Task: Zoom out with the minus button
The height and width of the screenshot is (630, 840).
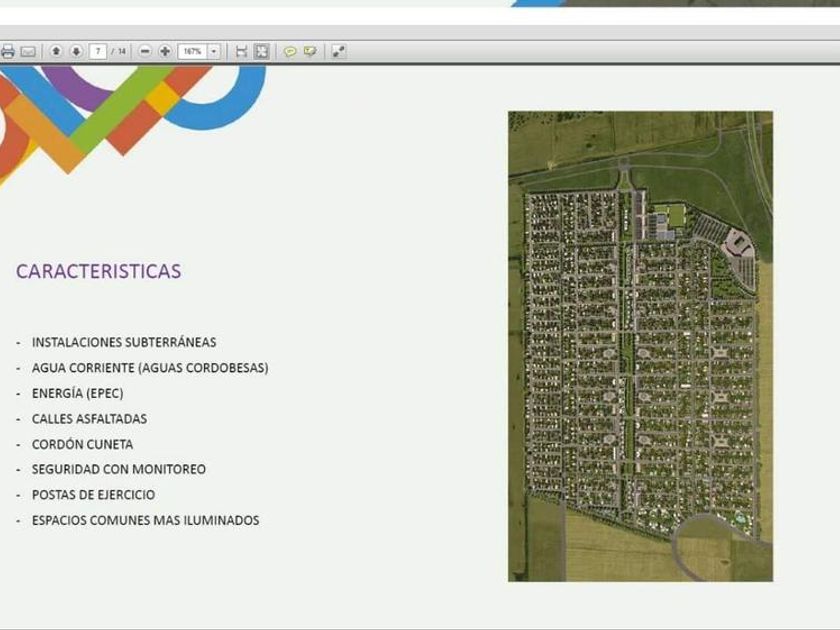Action: tap(145, 51)
